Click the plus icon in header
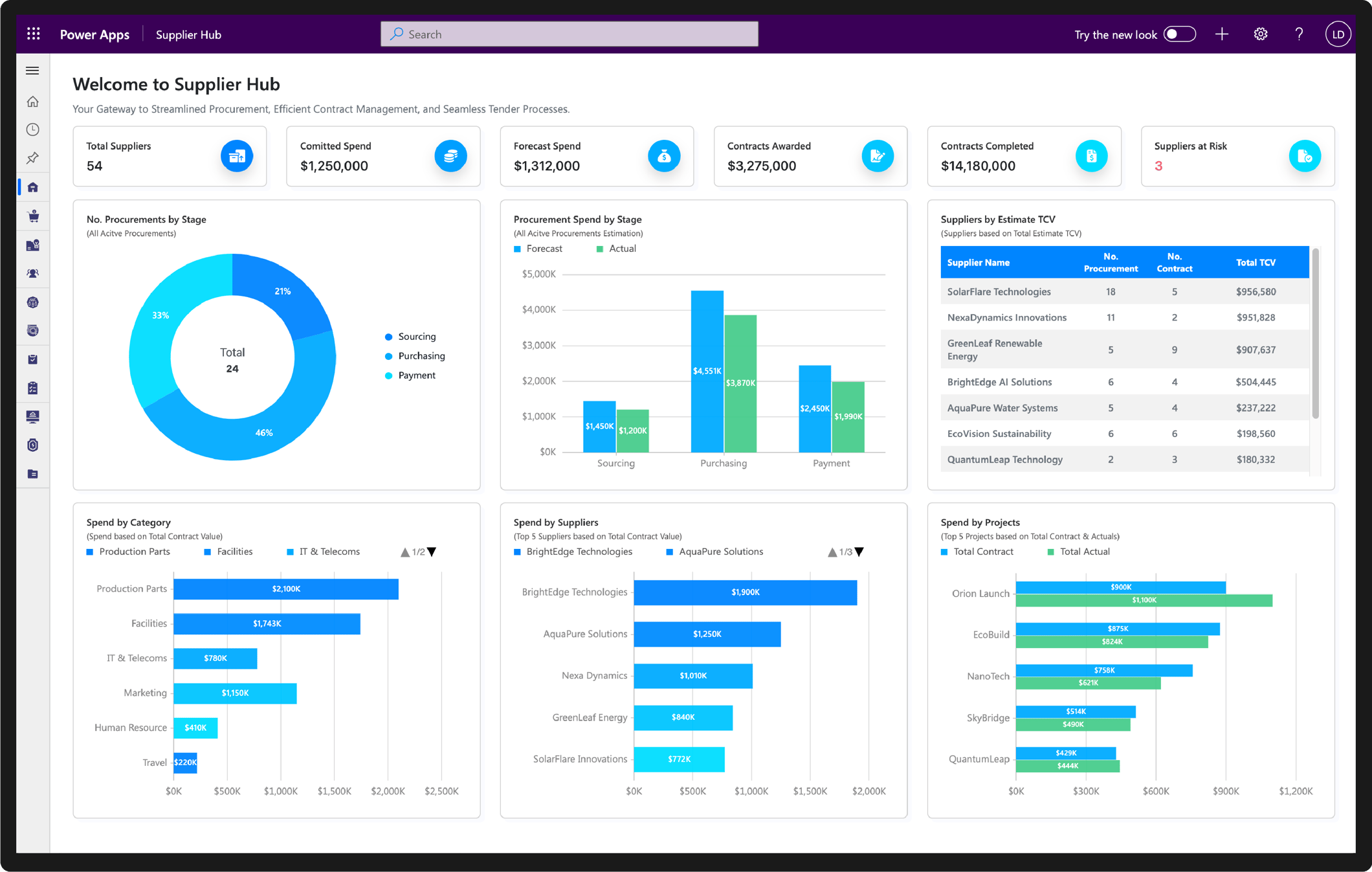Image resolution: width=1372 pixels, height=872 pixels. [1222, 34]
